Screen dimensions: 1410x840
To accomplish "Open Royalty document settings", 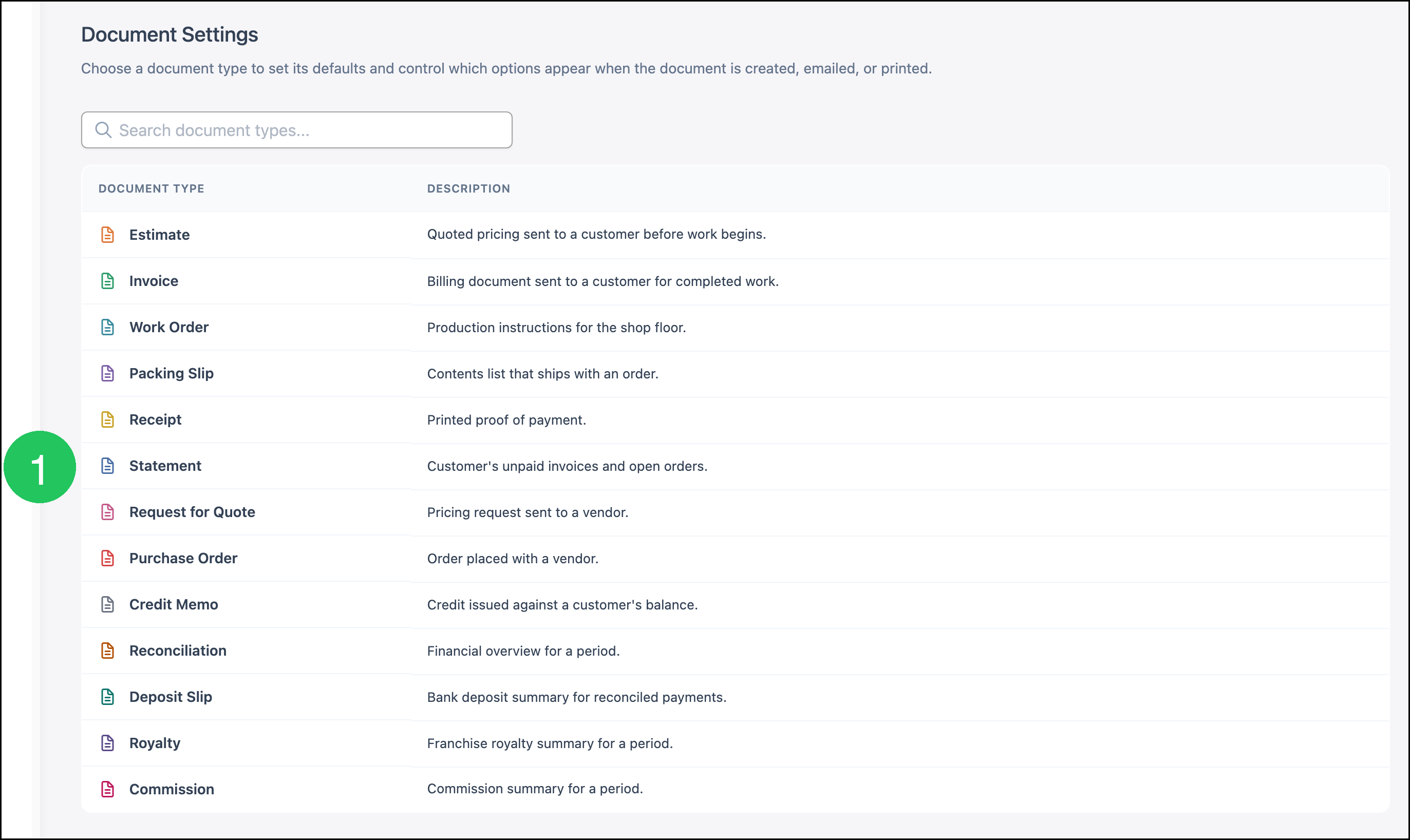I will click(155, 743).
